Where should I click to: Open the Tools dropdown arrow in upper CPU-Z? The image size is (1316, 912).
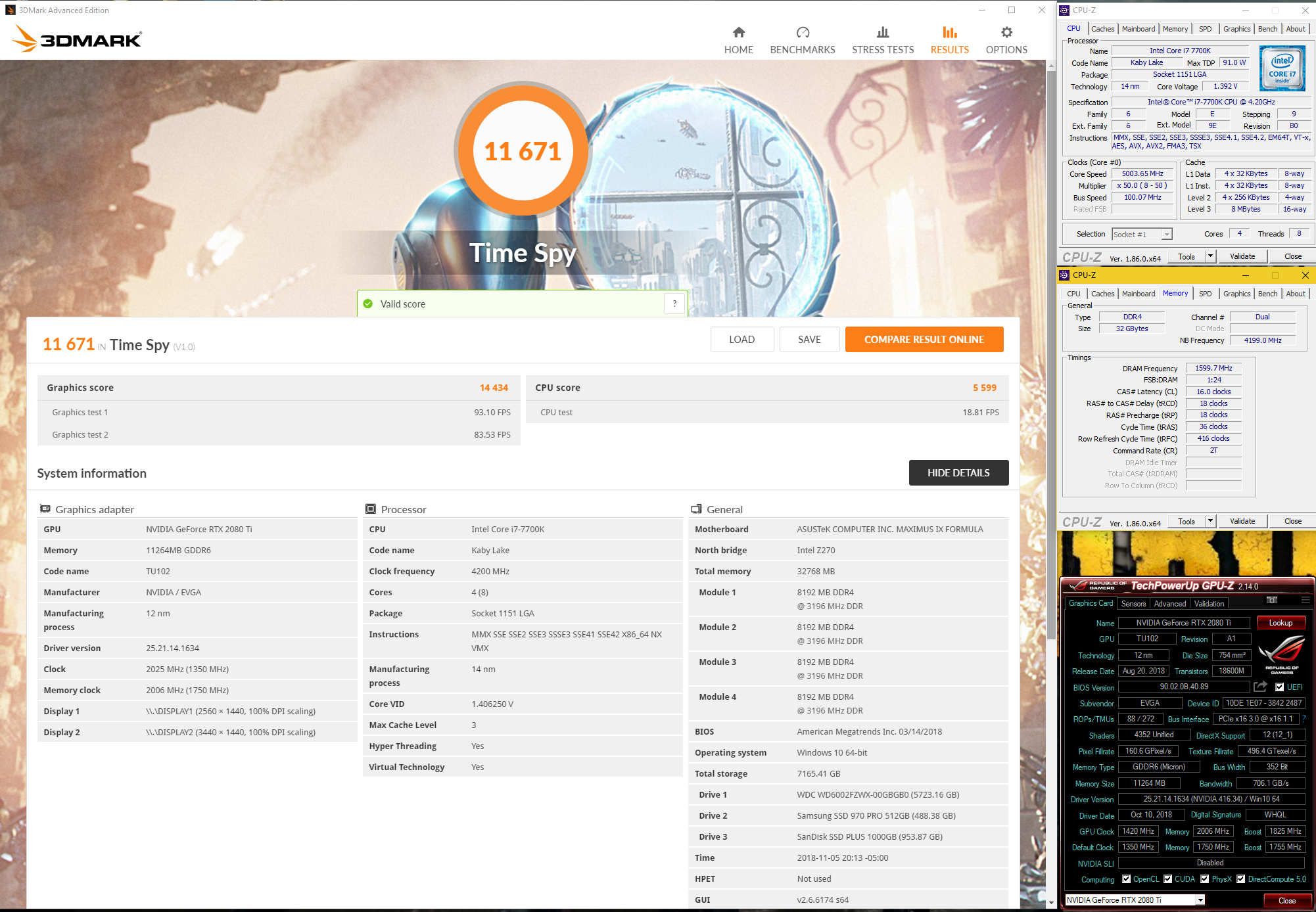pos(1210,256)
